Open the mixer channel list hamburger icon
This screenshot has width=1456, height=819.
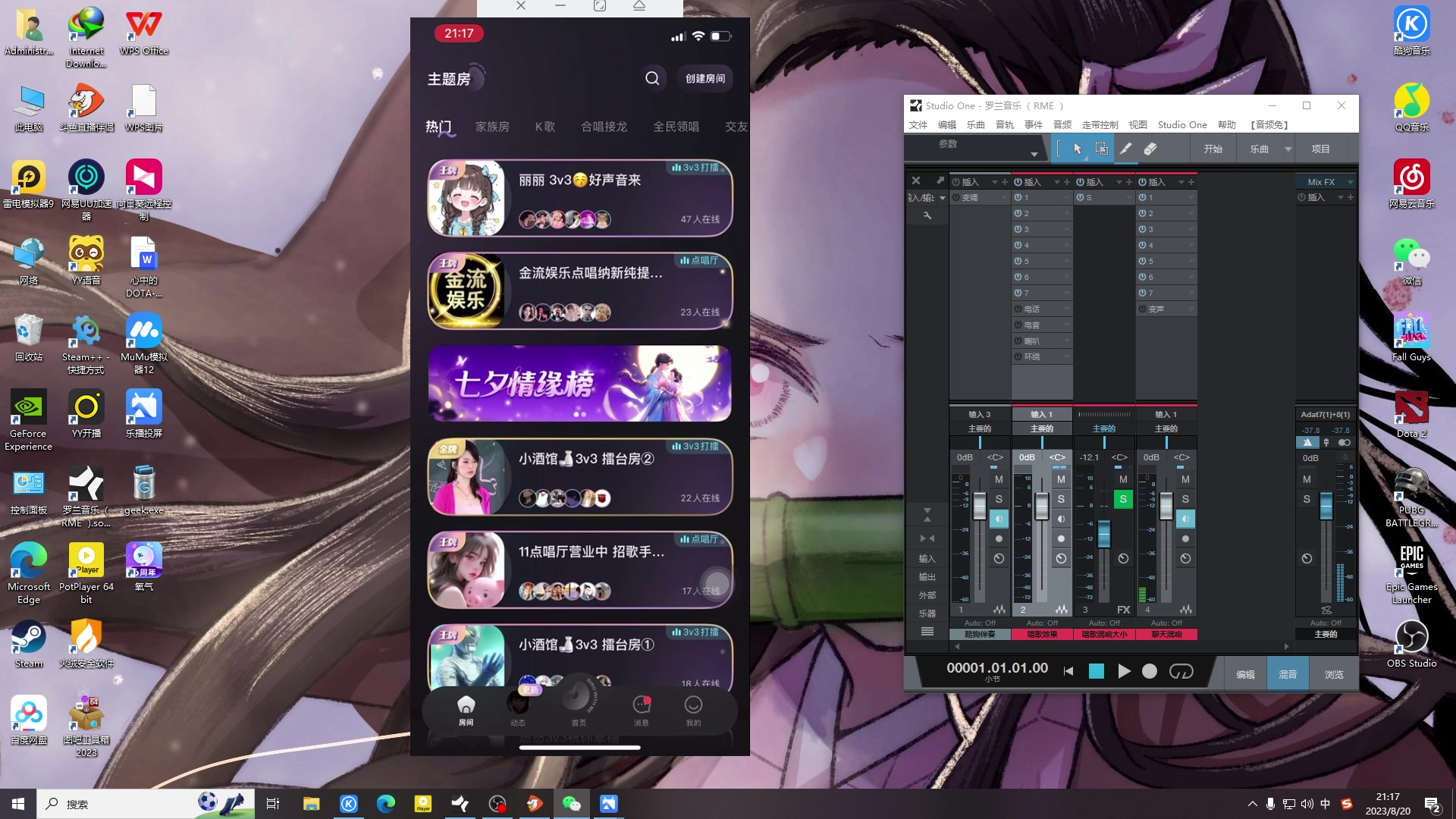tap(927, 632)
